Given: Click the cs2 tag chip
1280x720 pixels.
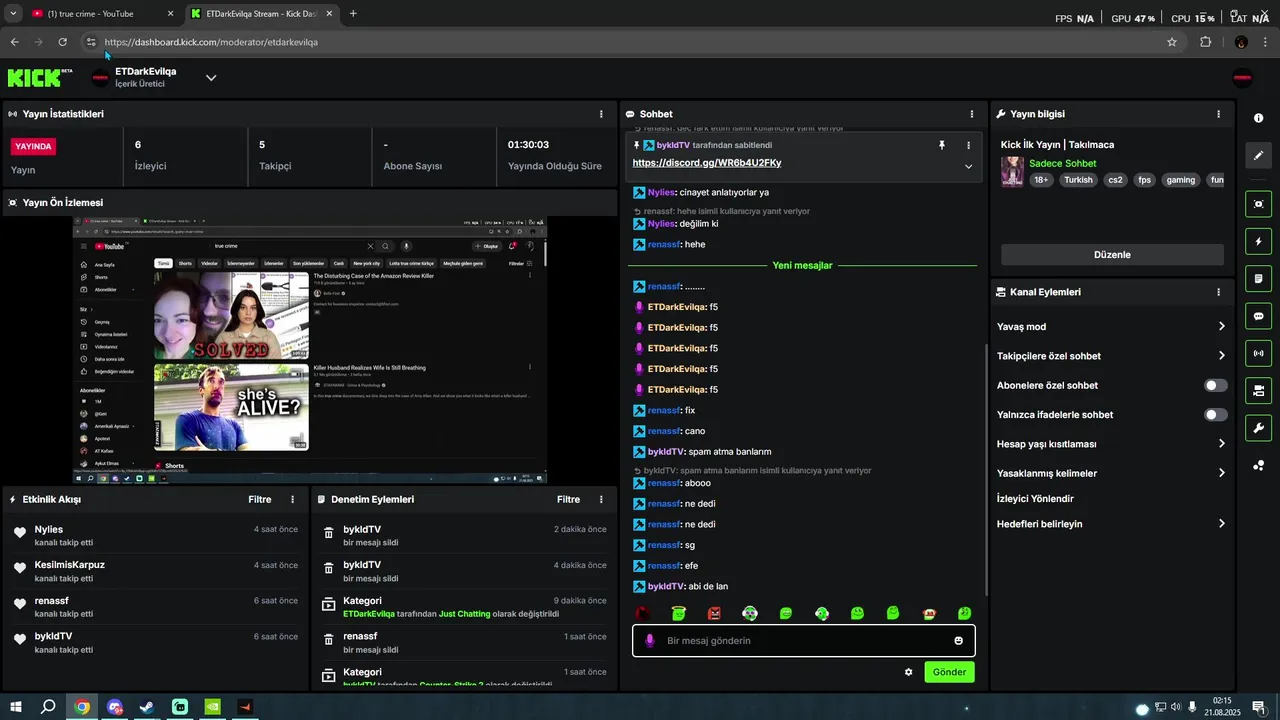Looking at the screenshot, I should click(1115, 180).
